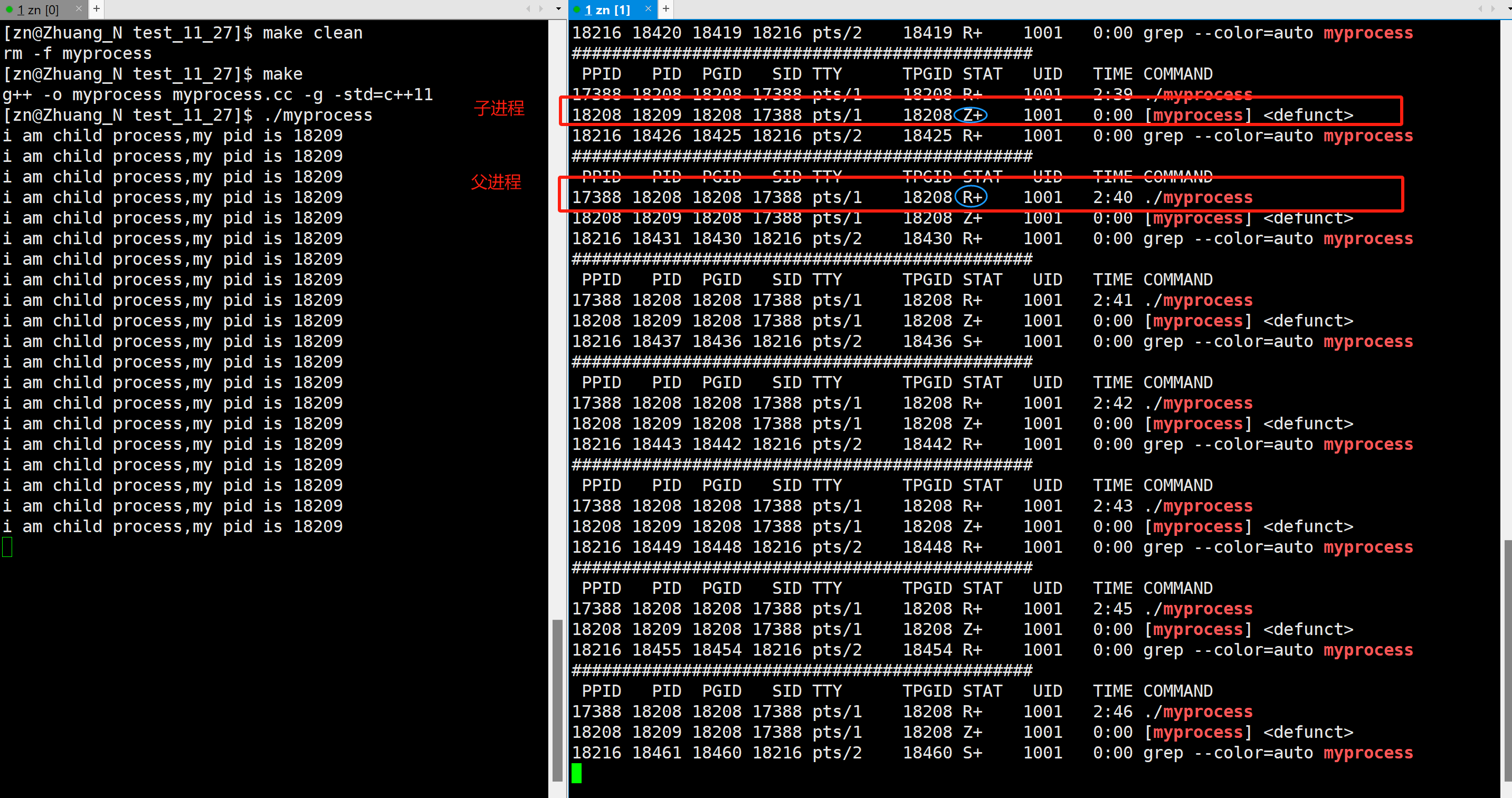Add a new tab next to zn [1]
Screen dimensions: 1512x798
[x=665, y=9]
